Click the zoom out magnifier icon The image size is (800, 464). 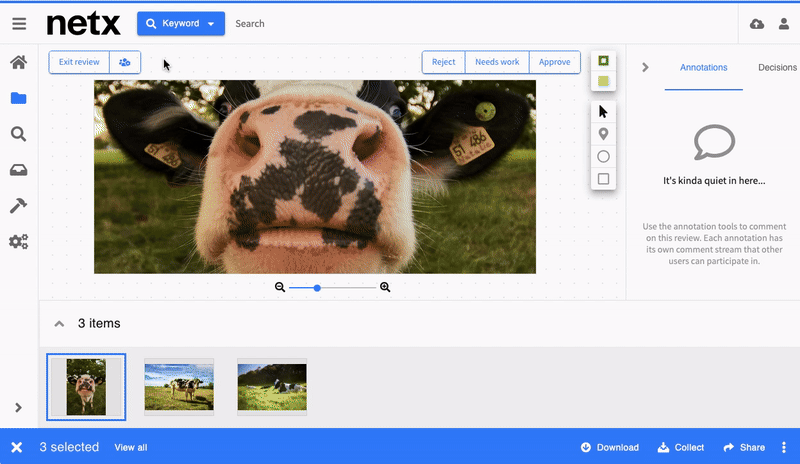pos(280,288)
